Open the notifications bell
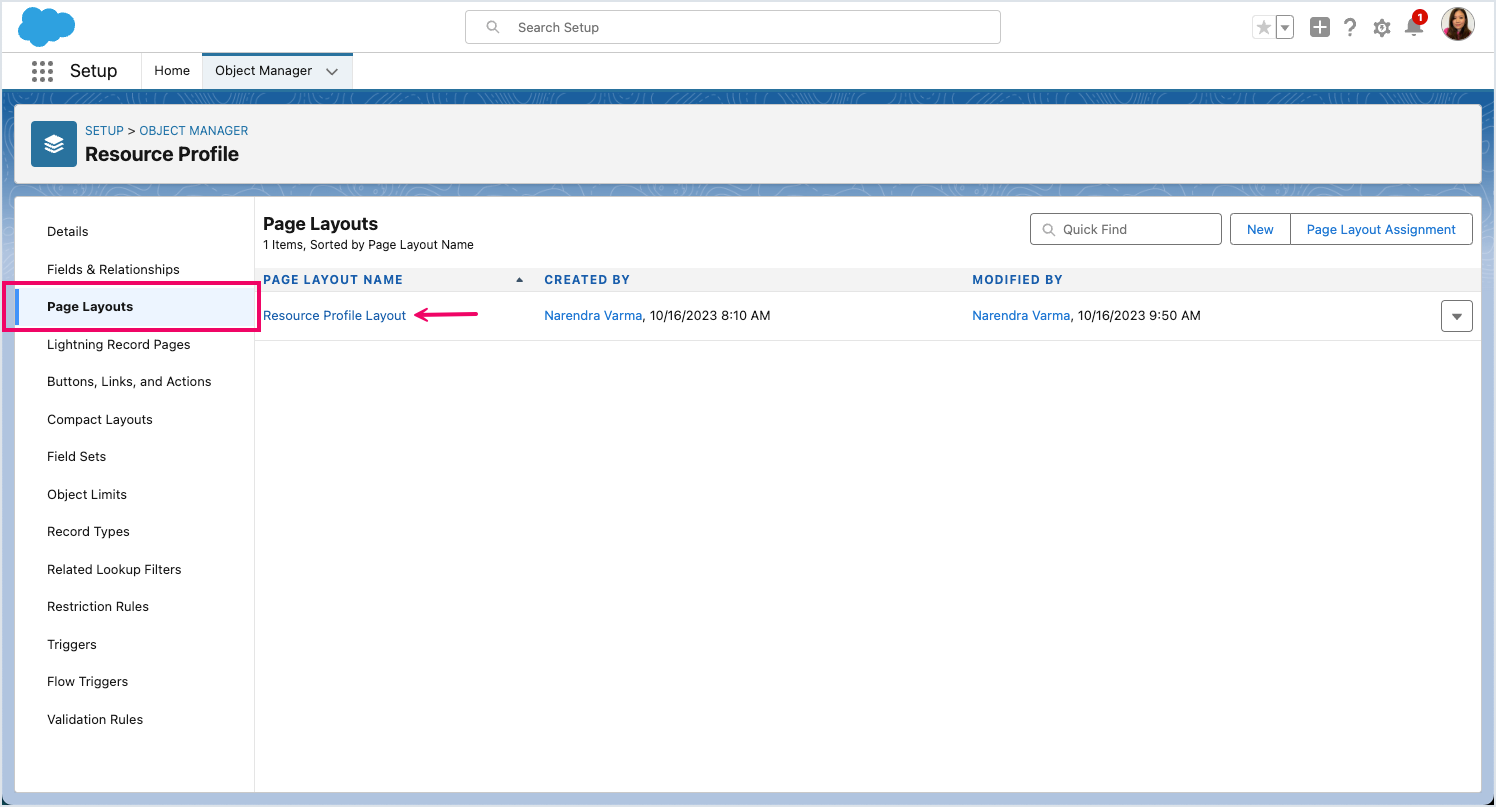 click(1413, 28)
